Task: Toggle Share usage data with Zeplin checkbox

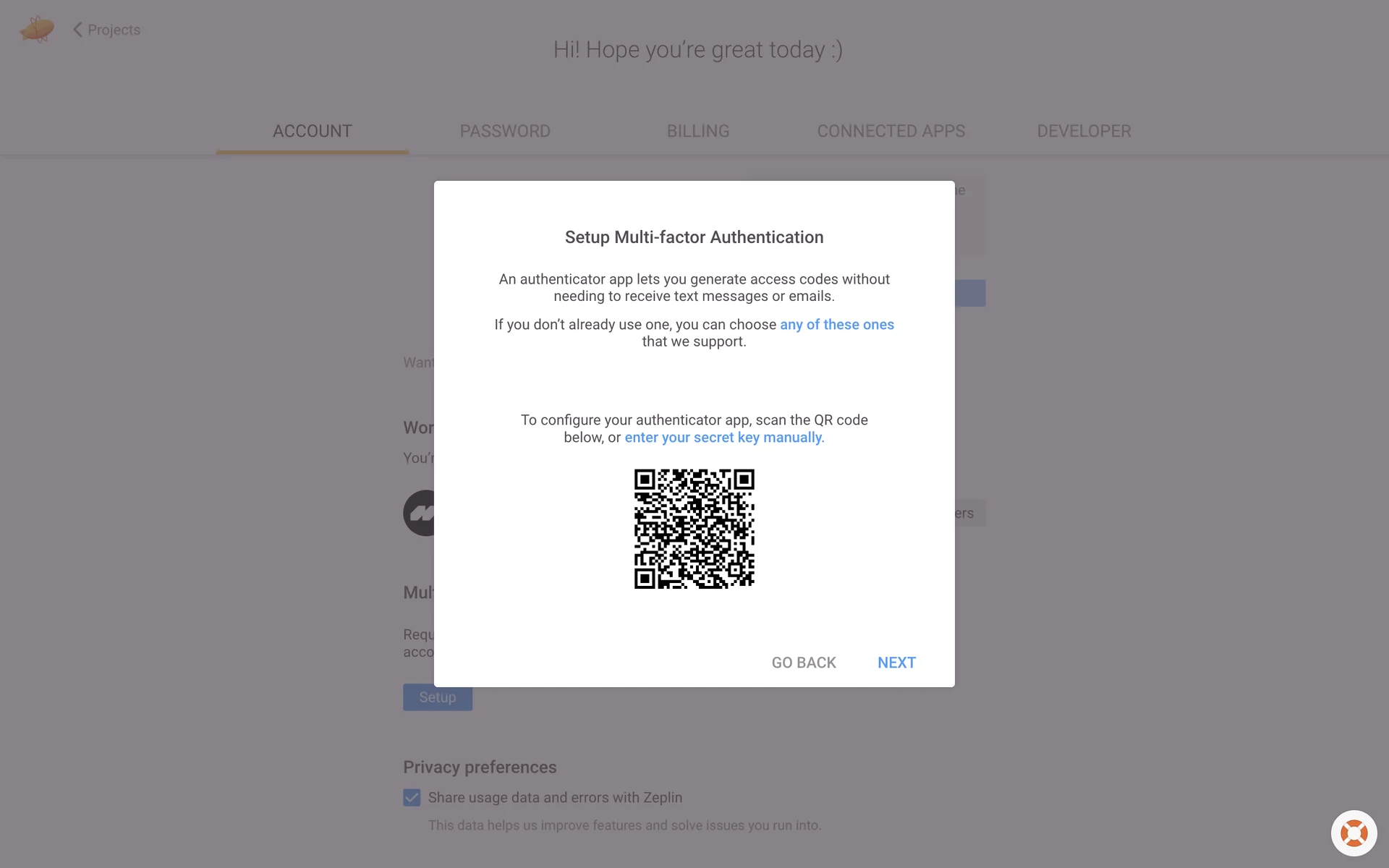Action: tap(412, 797)
